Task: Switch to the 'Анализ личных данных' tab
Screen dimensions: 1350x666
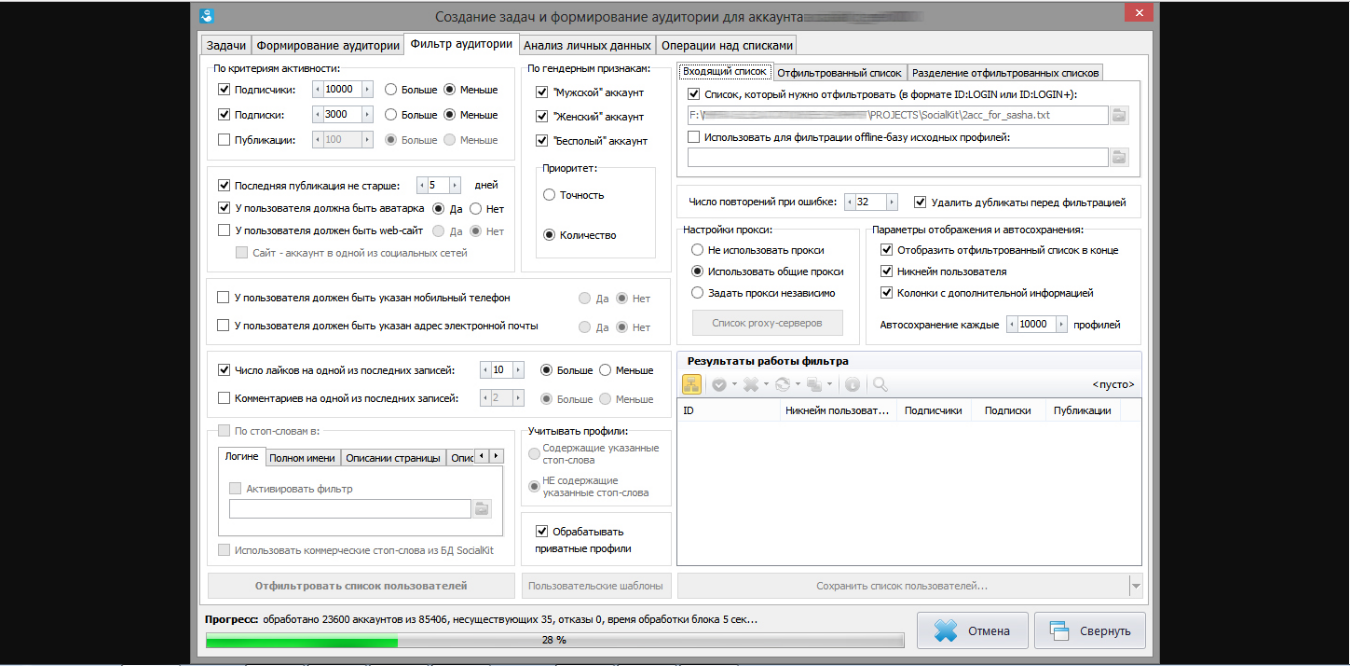Action: pyautogui.click(x=587, y=45)
